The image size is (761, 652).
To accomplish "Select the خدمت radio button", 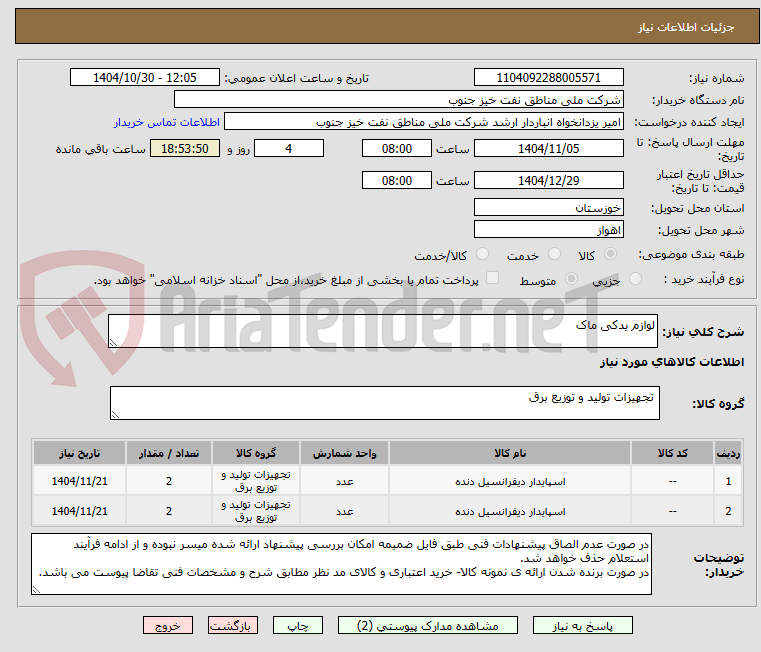I will [x=554, y=253].
